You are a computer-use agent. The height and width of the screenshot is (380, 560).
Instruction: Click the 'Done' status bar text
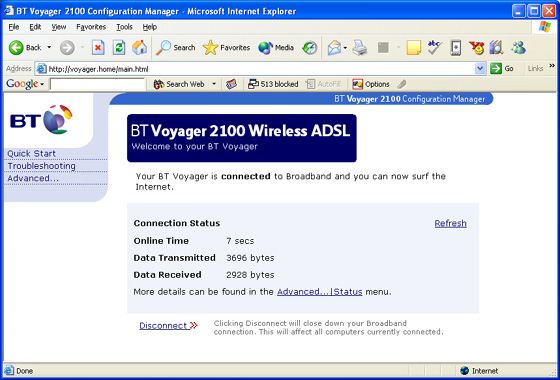click(x=24, y=371)
